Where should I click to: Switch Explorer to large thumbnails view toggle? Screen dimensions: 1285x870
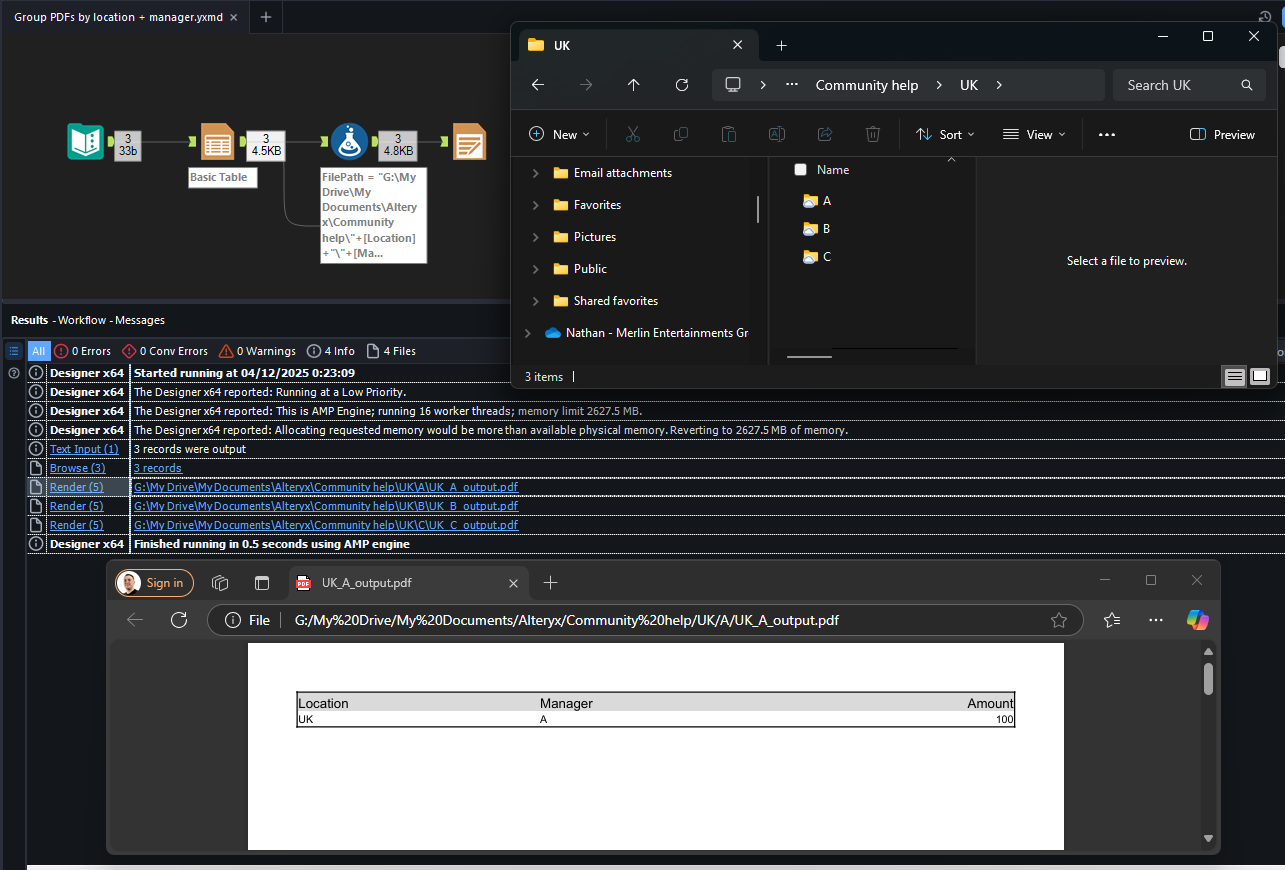tap(1260, 376)
